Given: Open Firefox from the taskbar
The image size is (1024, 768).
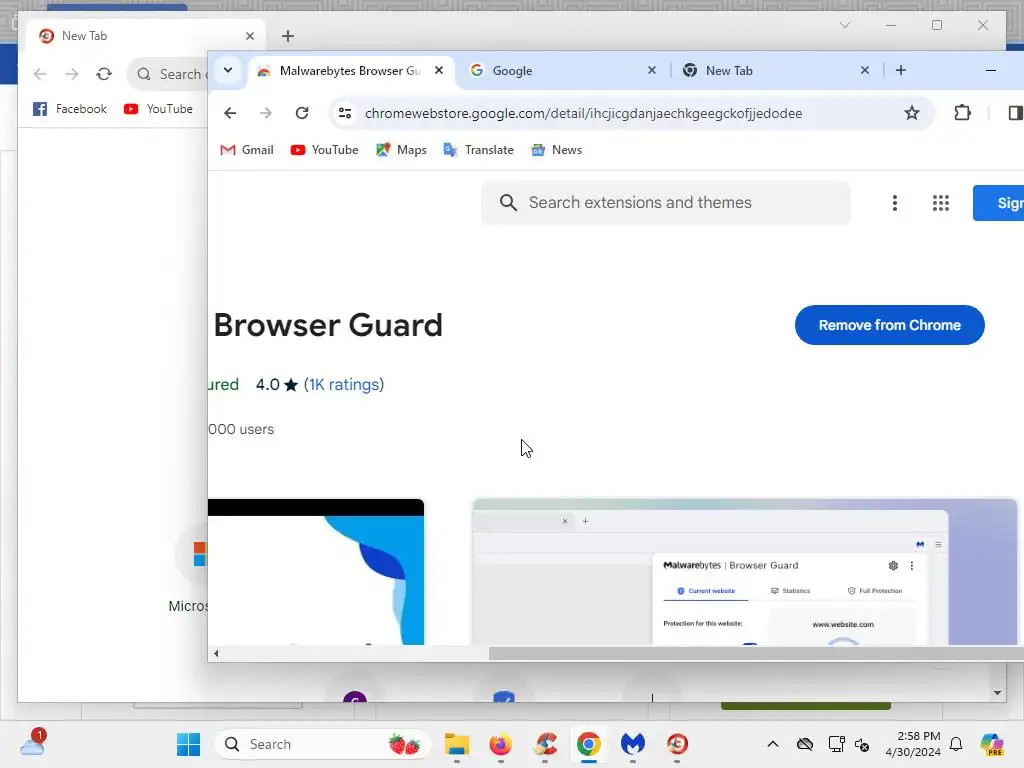Looking at the screenshot, I should click(x=500, y=744).
